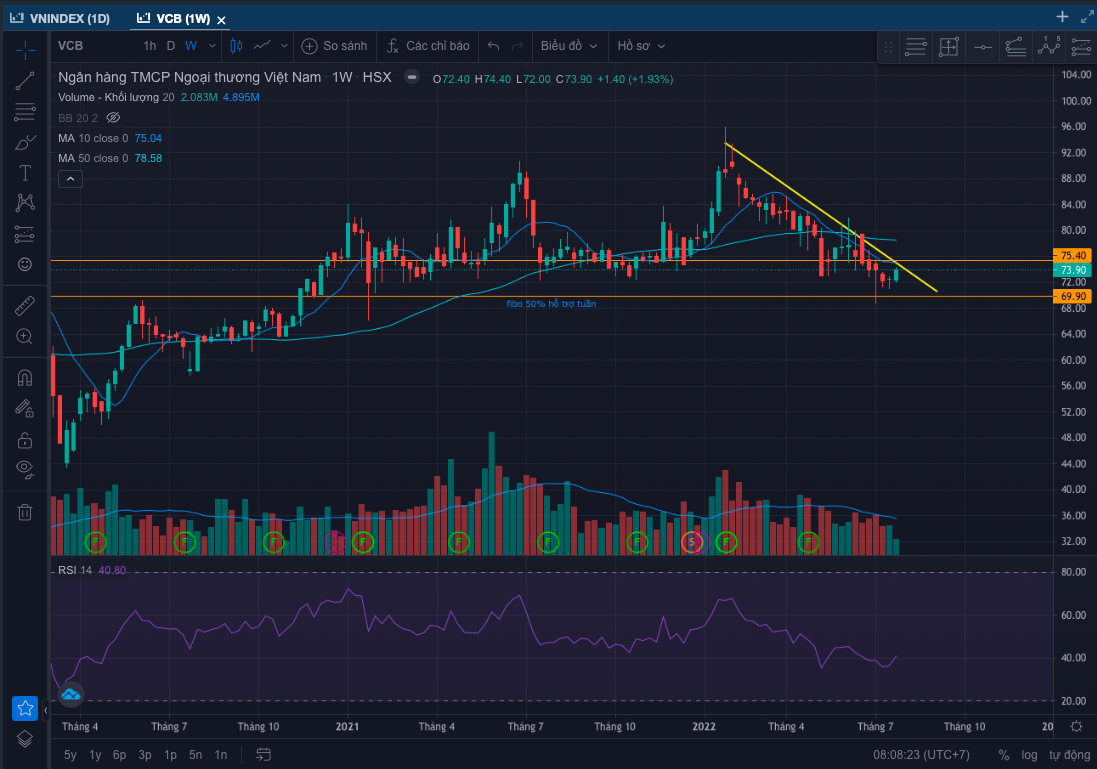This screenshot has height=769, width=1097.
Task: Open the object tree layers icon
Action: click(24, 739)
